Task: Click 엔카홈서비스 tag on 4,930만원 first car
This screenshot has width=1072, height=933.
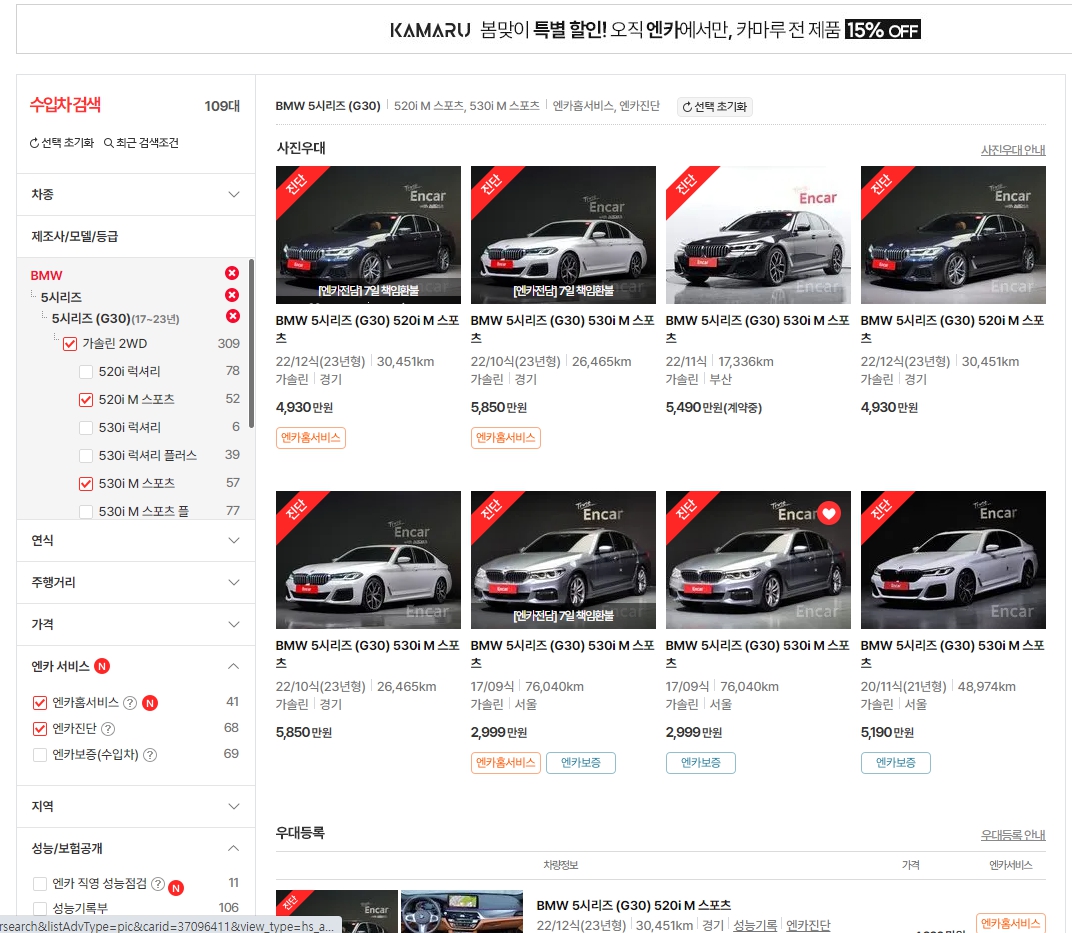Action: 310,437
